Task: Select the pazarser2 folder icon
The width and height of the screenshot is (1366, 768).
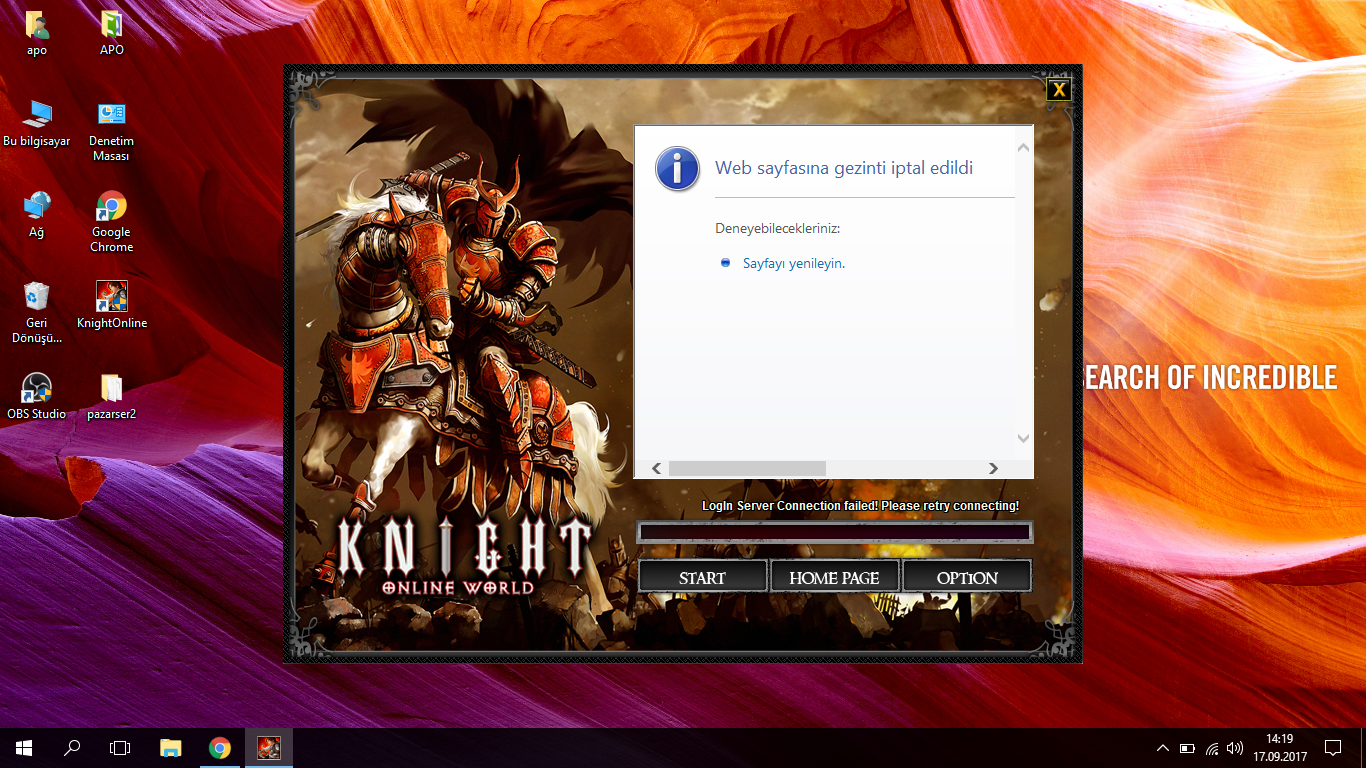Action: click(112, 395)
